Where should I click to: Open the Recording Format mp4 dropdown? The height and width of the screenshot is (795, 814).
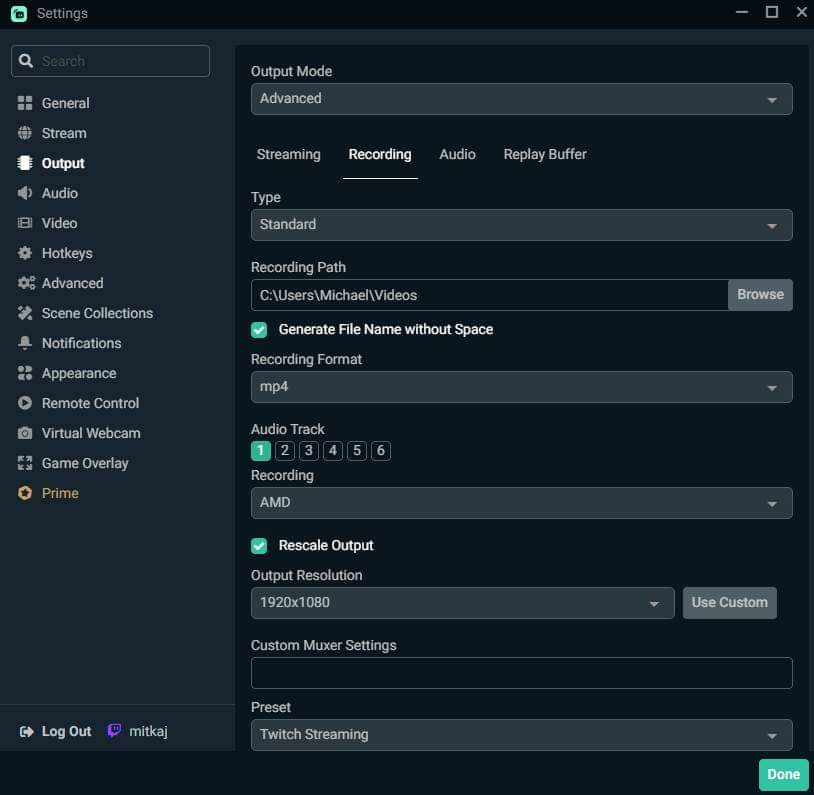tap(521, 387)
